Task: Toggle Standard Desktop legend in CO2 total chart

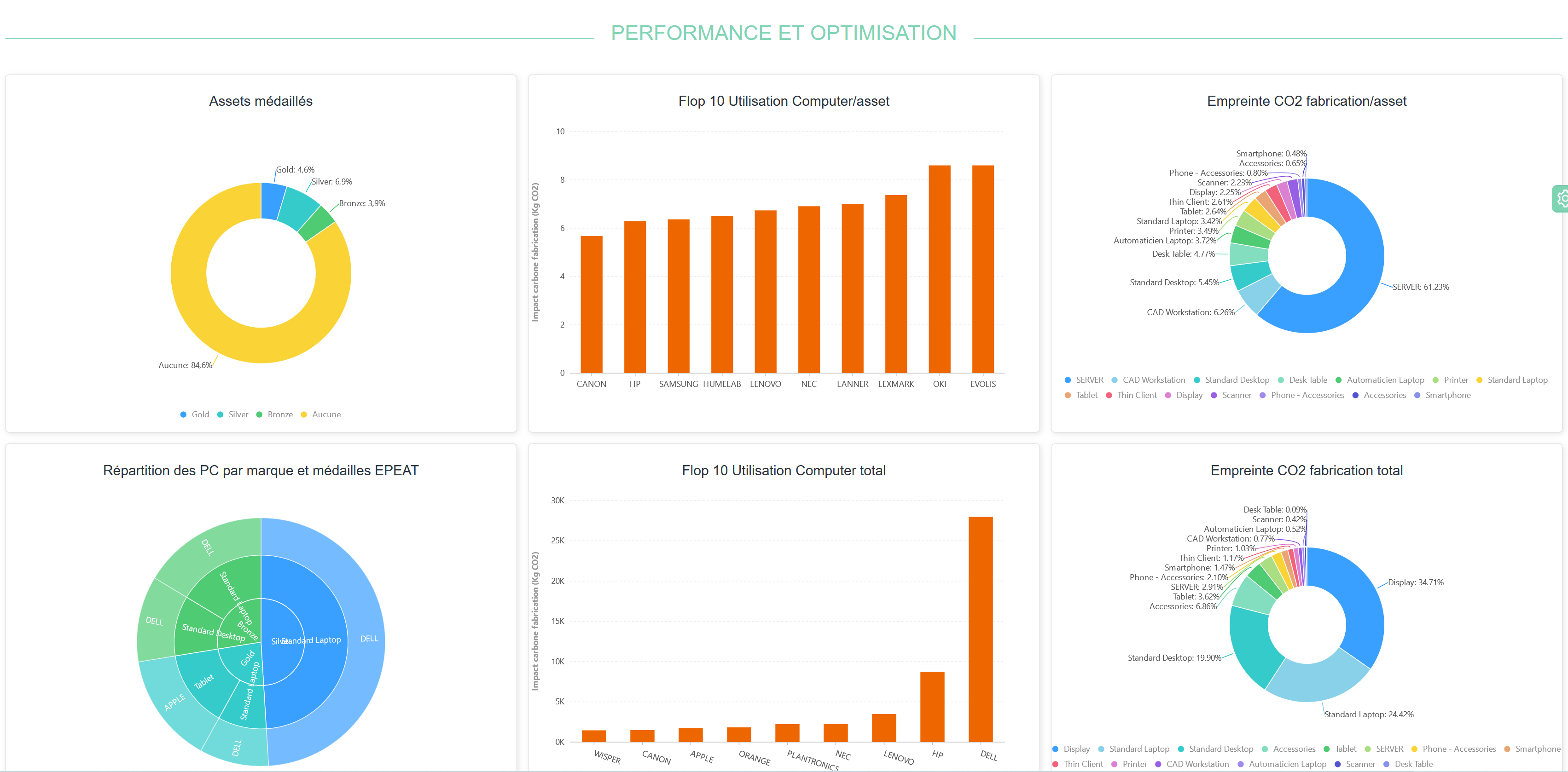Action: tap(1215, 749)
